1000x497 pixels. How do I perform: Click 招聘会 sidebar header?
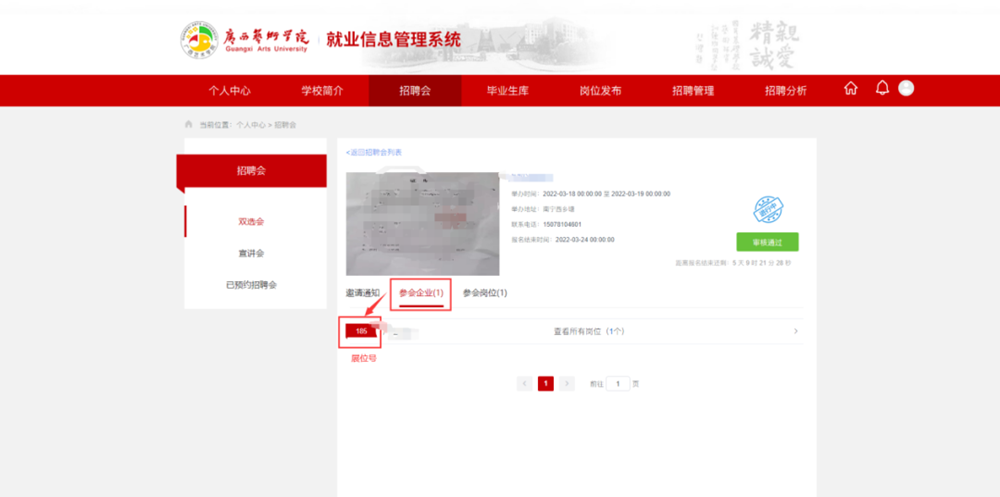(251, 170)
